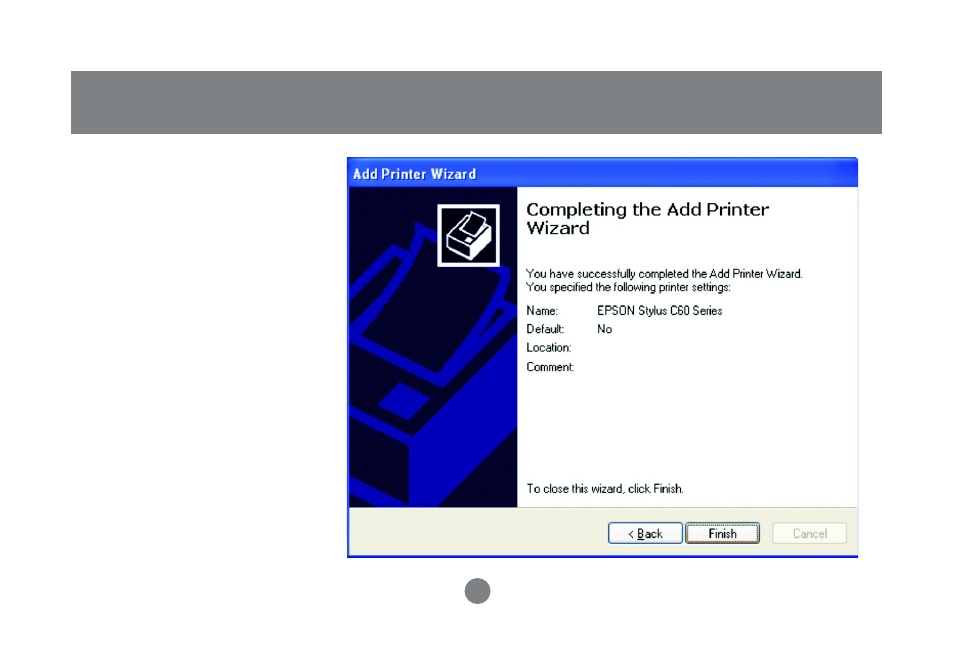
Task: Click 'To close this wizard, click Finish.' text
Action: [x=605, y=489]
